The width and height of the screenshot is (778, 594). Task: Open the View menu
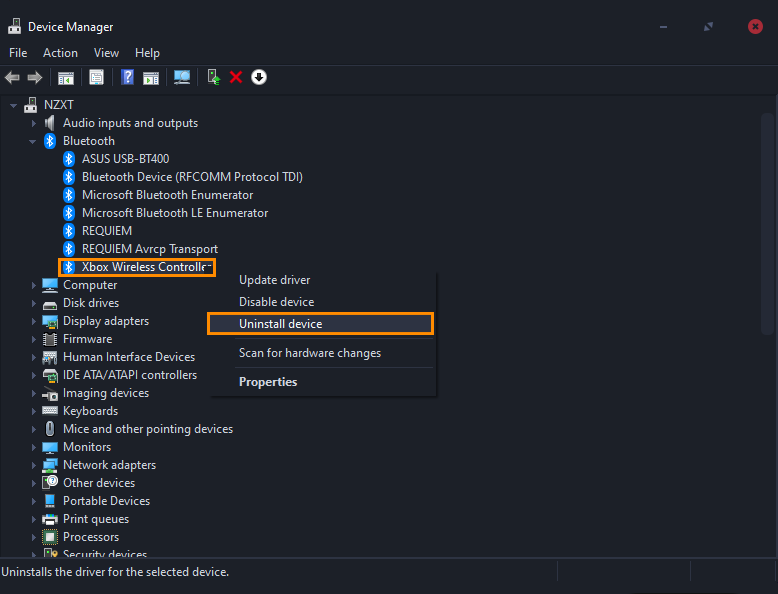point(106,53)
